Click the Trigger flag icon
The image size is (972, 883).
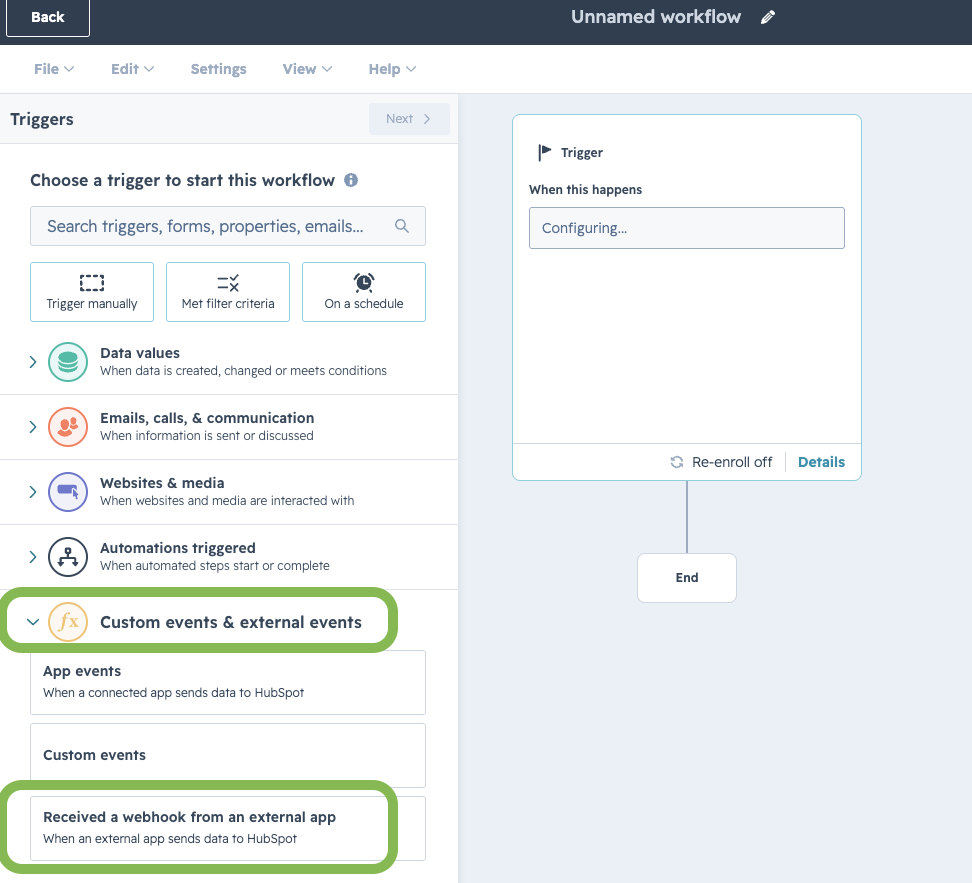coord(544,152)
